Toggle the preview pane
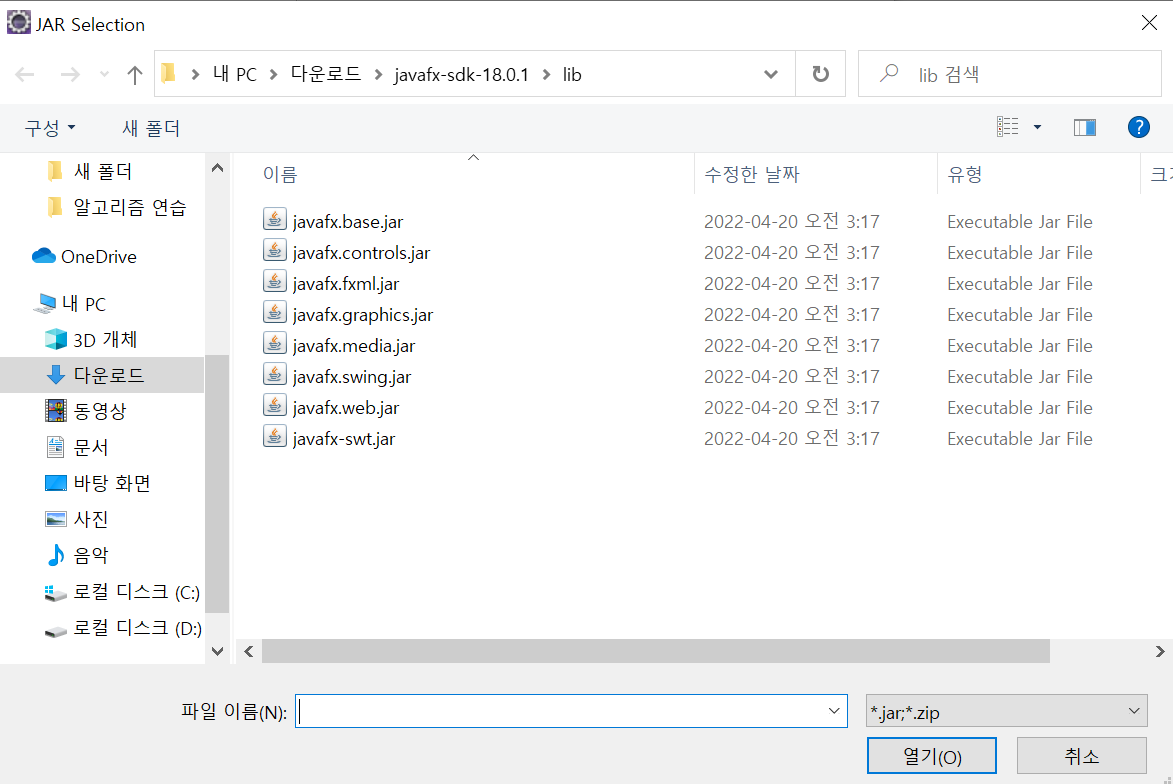 [1085, 127]
